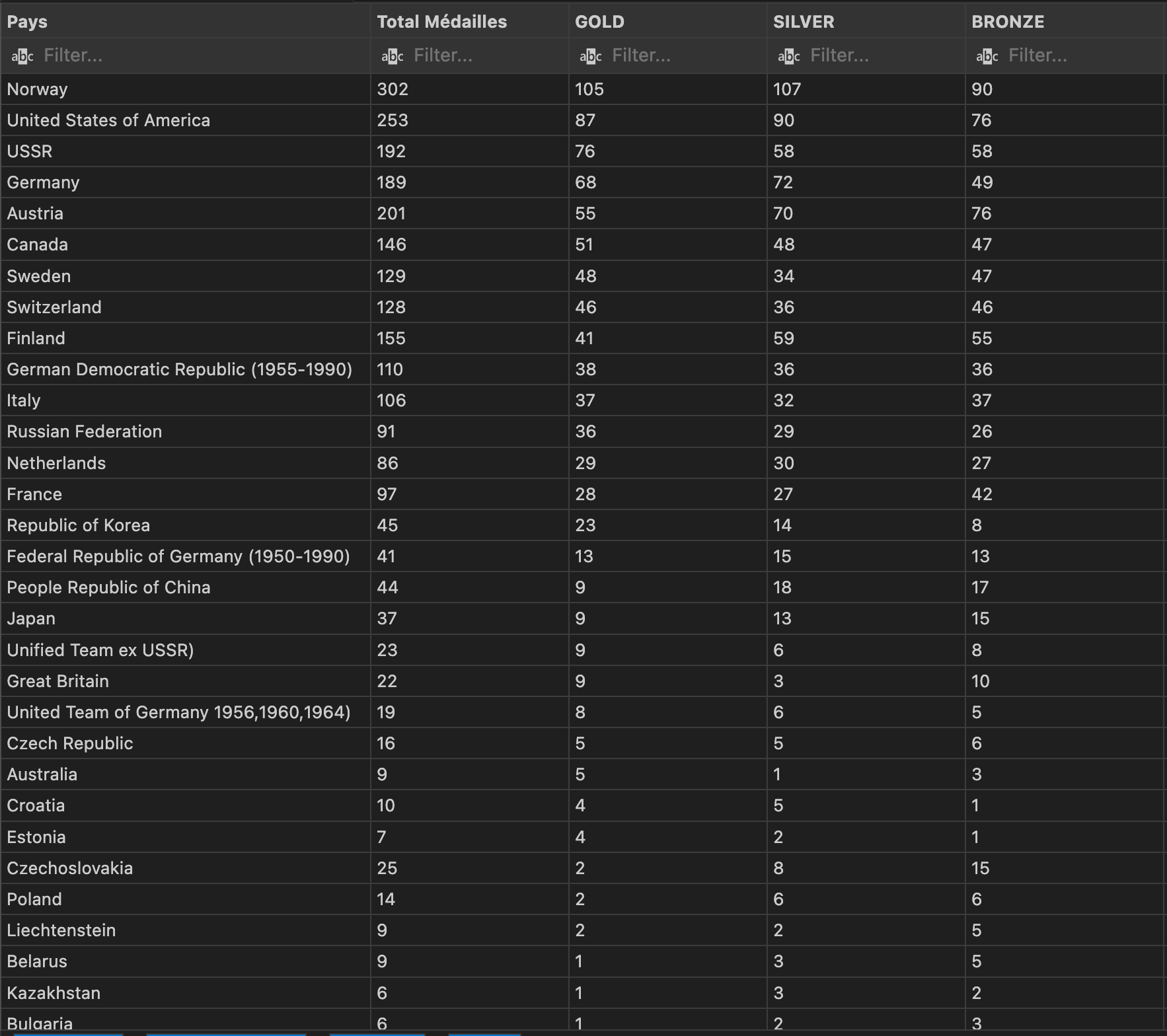This screenshot has width=1167, height=1036.
Task: Select Federal Republic of Germany (1950-1990) cell
Action: click(185, 556)
